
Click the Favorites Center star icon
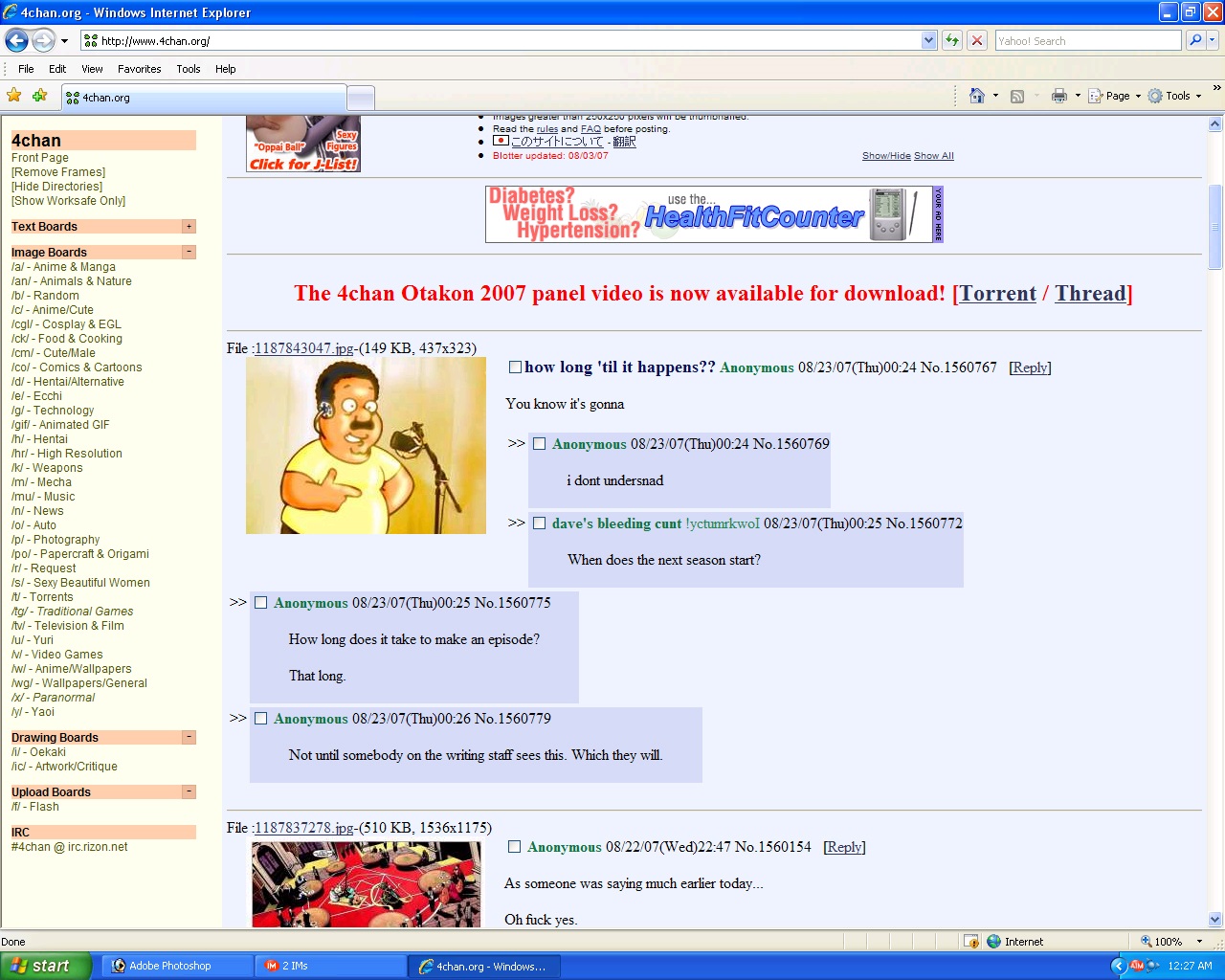pos(14,96)
